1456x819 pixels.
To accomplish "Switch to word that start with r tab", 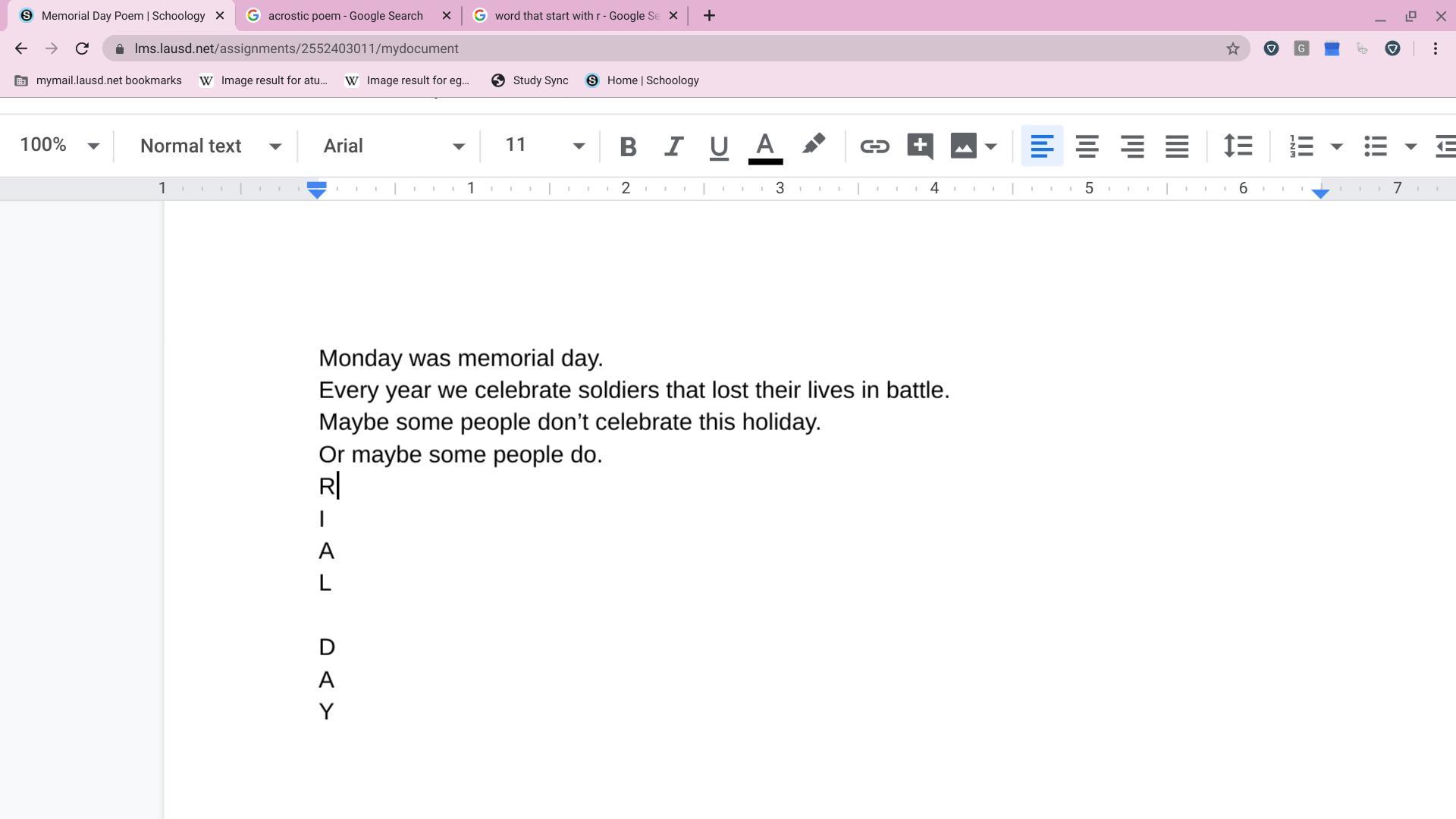I will (575, 16).
